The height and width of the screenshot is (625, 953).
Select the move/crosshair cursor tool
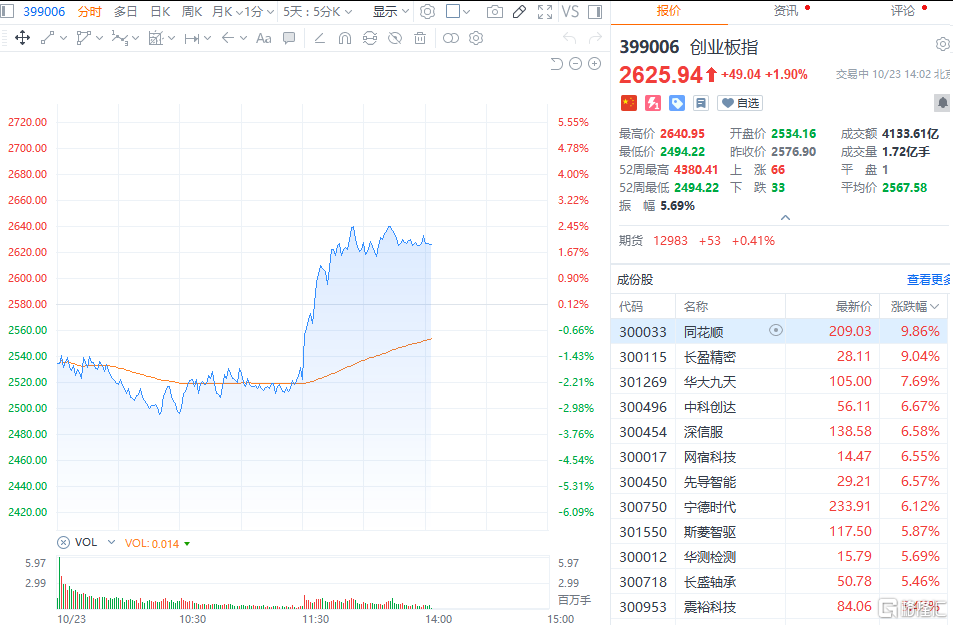point(22,38)
